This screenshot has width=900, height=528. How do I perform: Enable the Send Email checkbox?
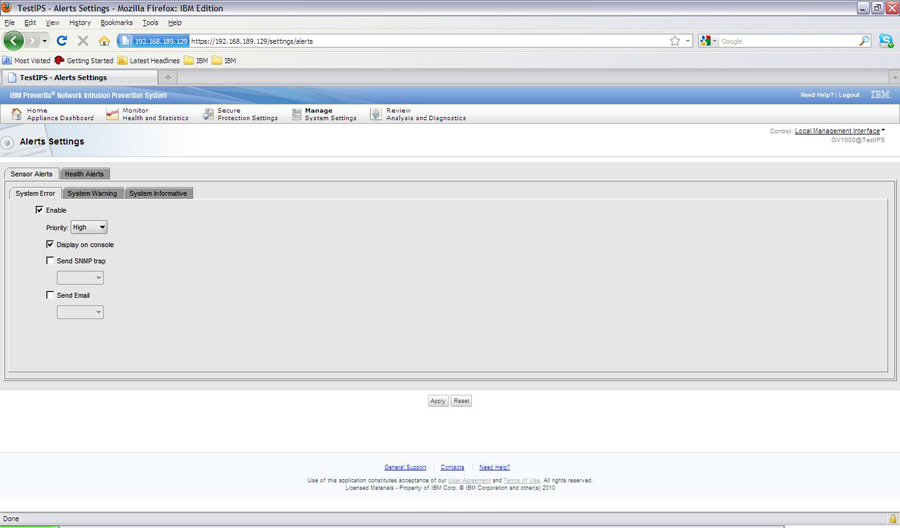50,295
